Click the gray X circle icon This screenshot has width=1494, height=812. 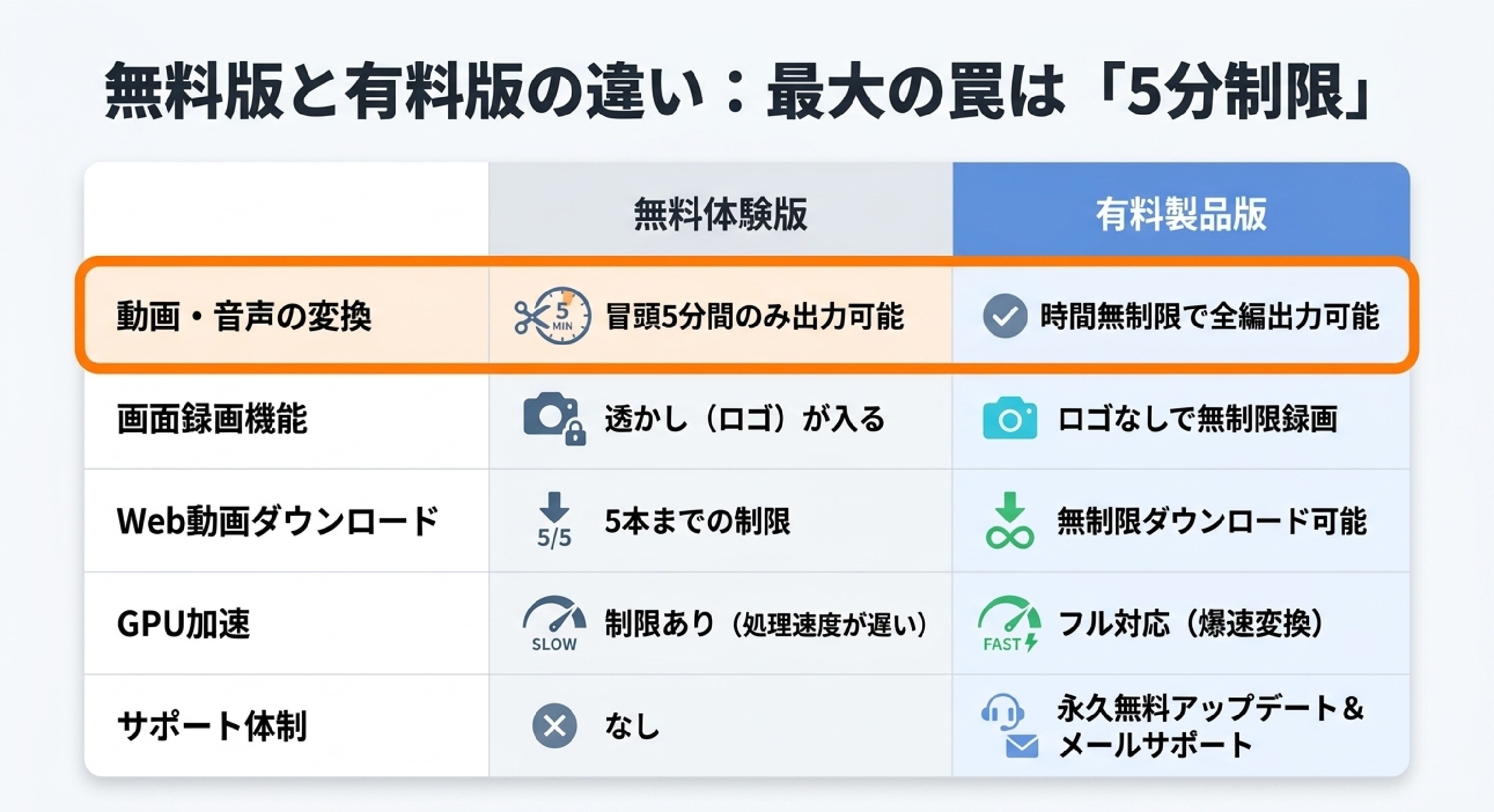(555, 726)
